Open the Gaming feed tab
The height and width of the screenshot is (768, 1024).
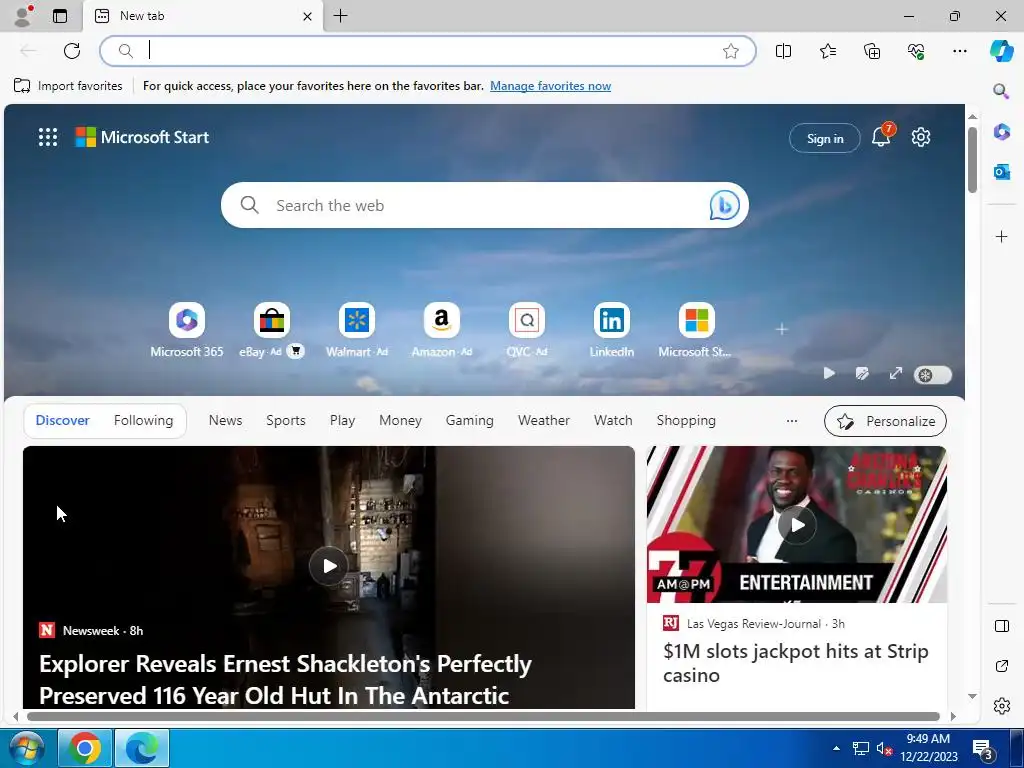[x=470, y=421]
